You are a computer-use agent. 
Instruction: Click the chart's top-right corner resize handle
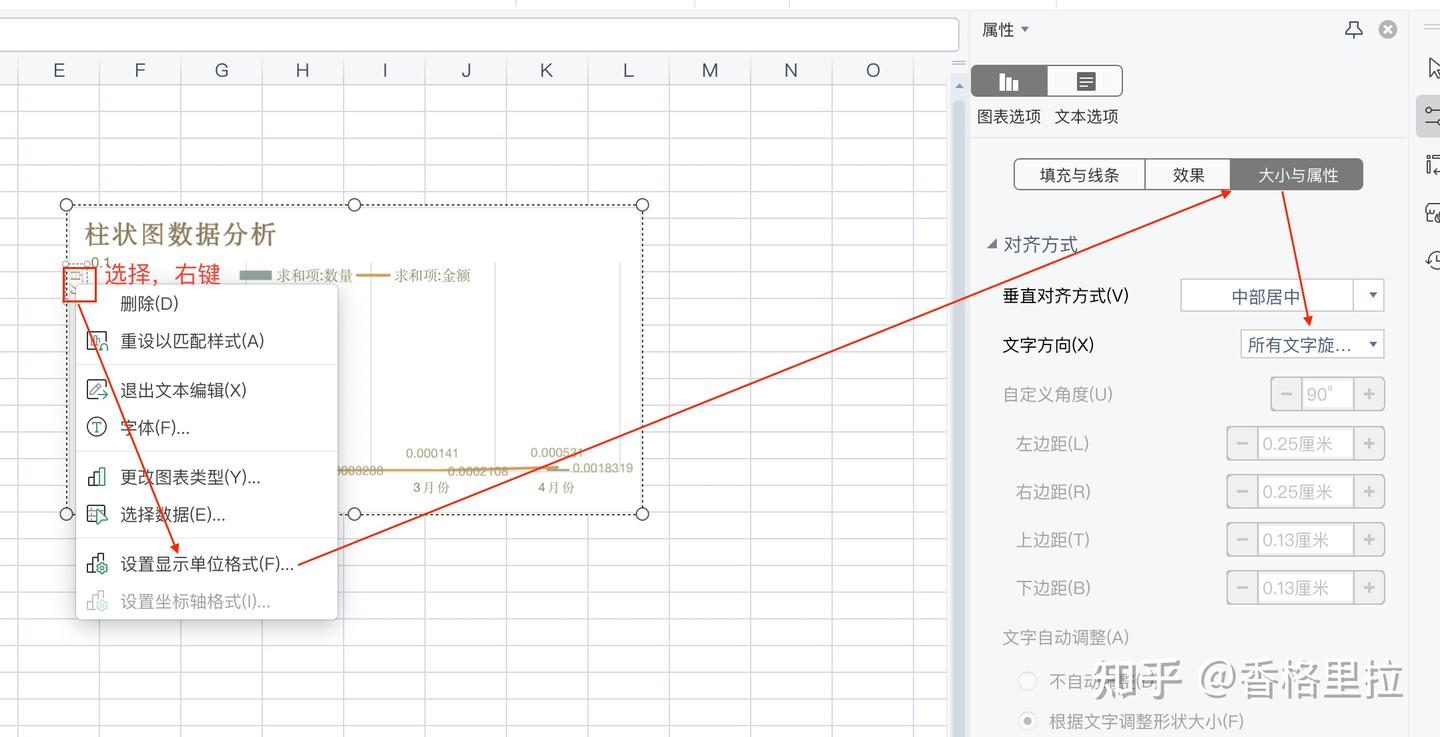pos(642,205)
